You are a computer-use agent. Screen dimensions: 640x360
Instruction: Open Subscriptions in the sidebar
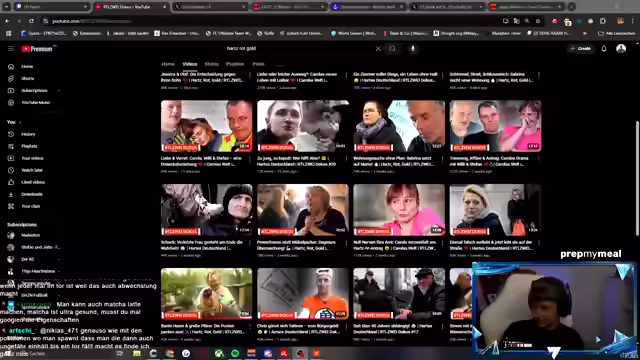tap(34, 91)
